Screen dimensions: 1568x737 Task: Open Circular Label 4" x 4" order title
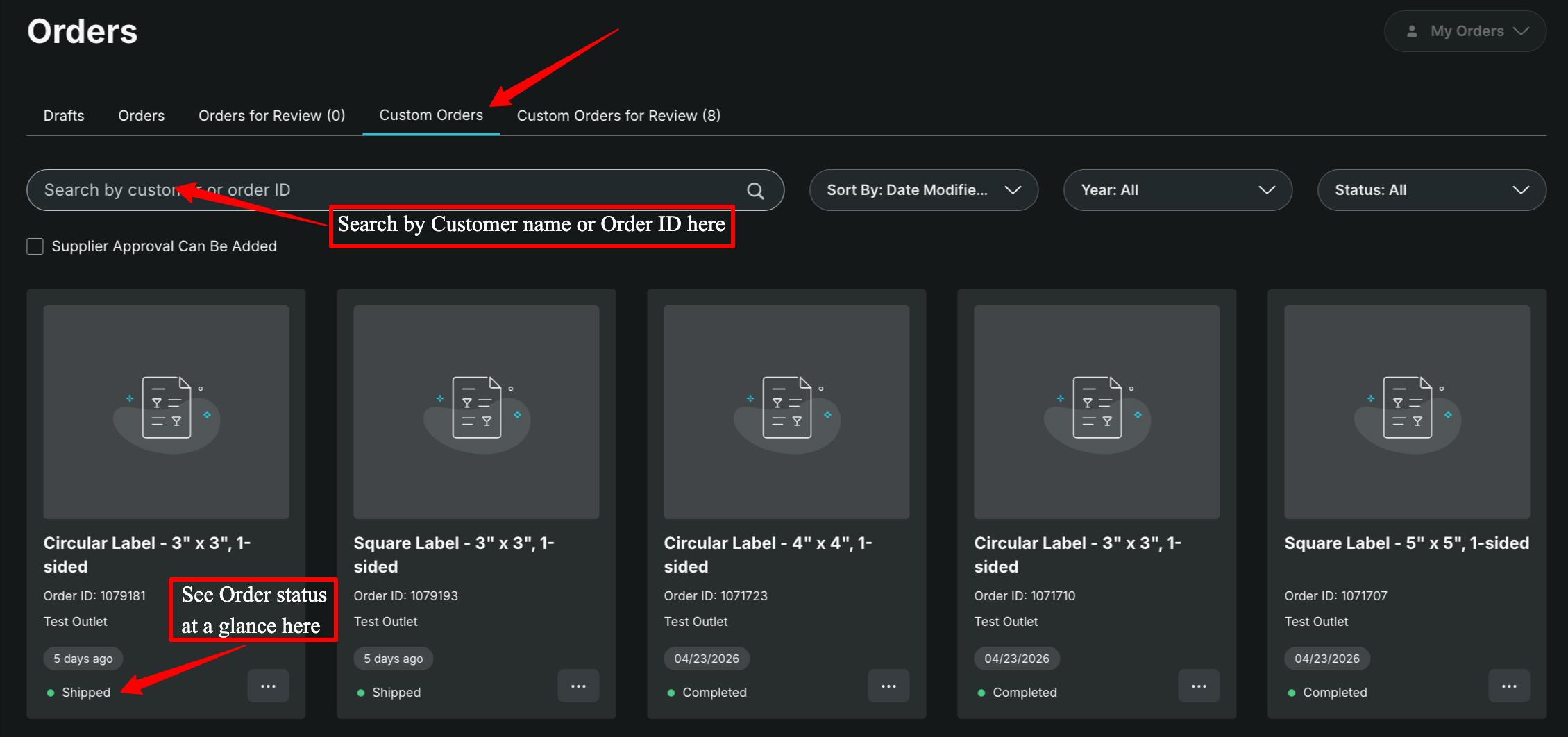768,555
